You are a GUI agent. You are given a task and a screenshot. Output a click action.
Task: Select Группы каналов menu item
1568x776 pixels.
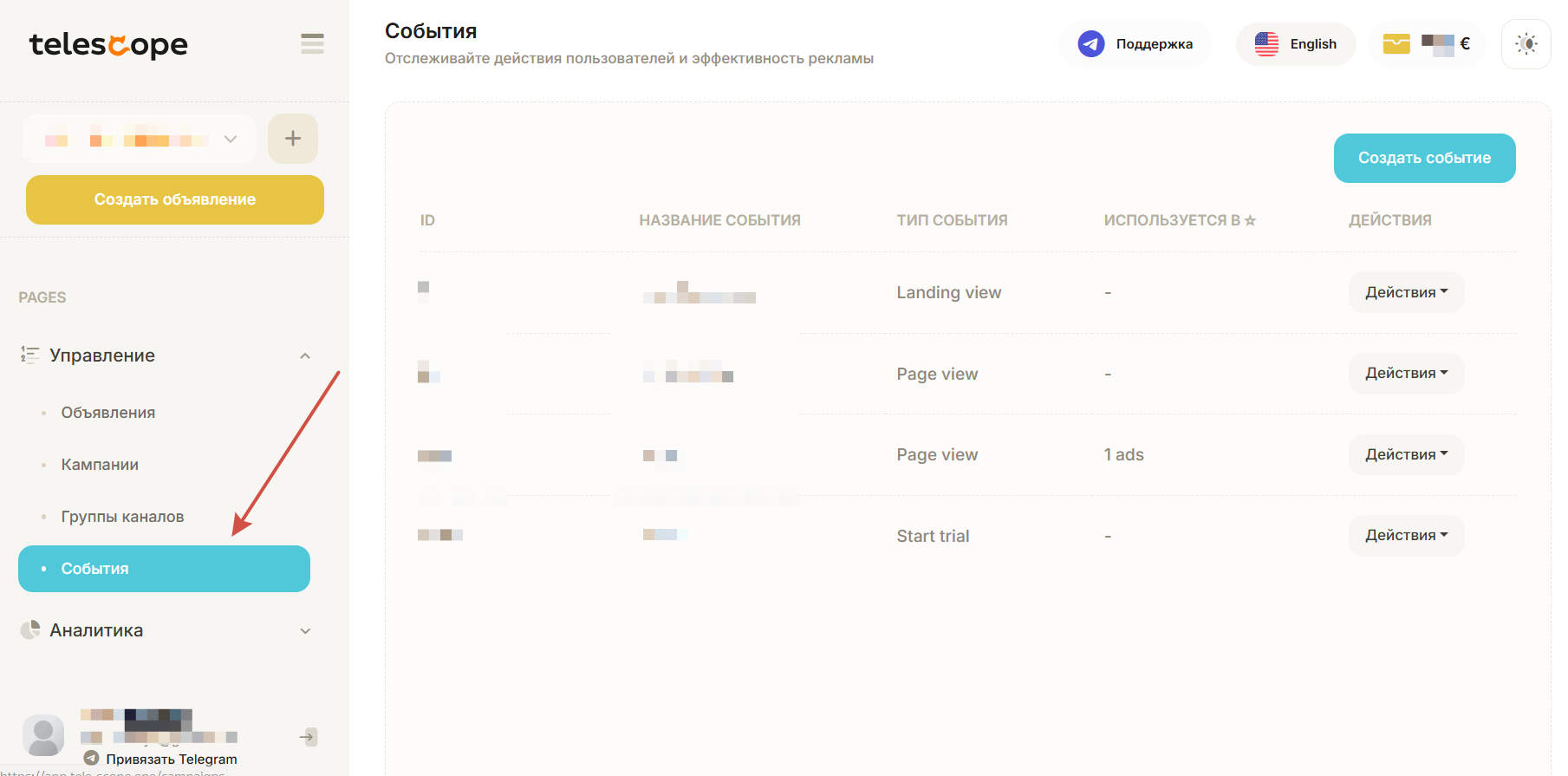pos(122,517)
